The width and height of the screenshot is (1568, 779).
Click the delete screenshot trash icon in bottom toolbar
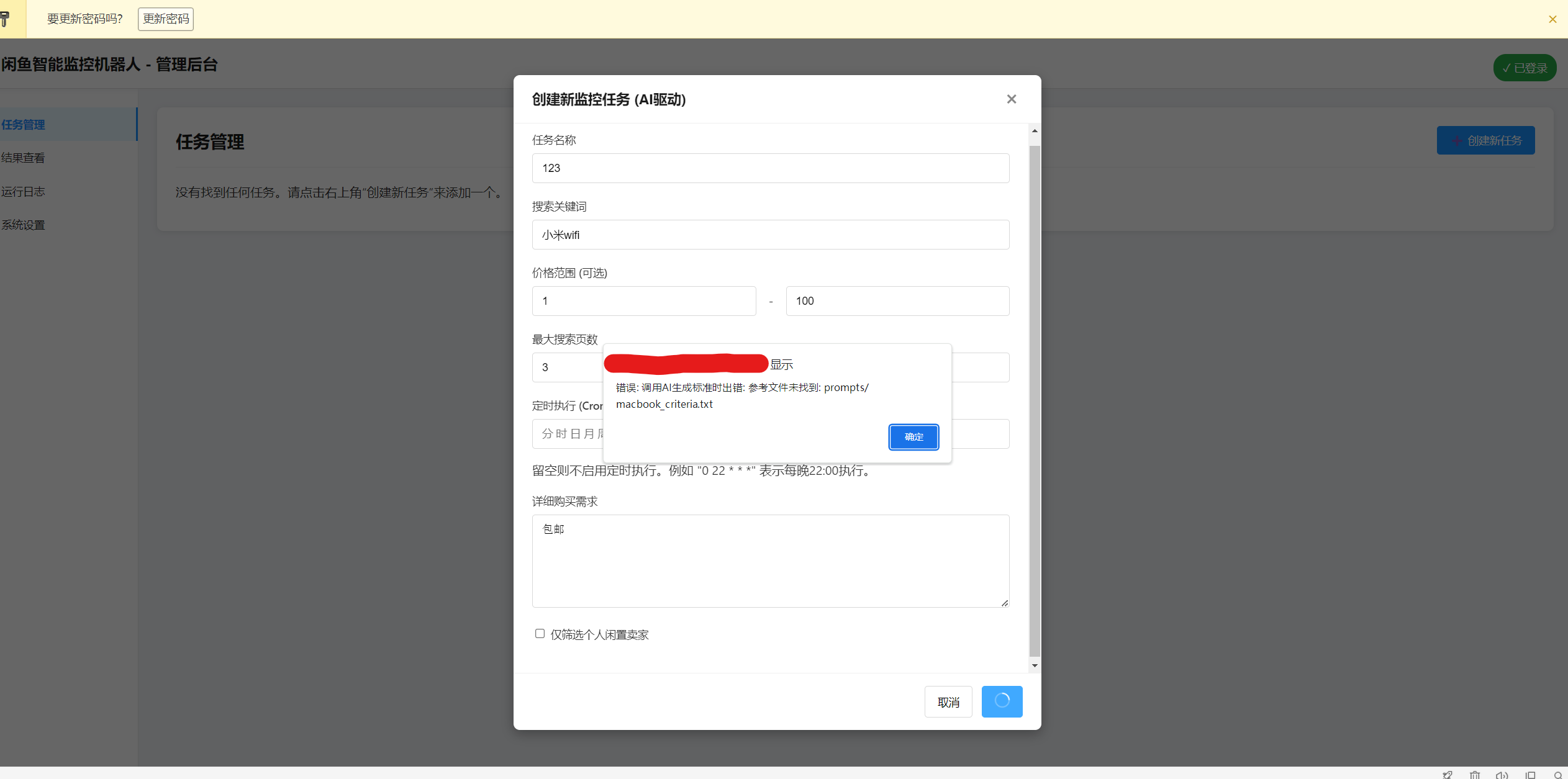[1475, 775]
